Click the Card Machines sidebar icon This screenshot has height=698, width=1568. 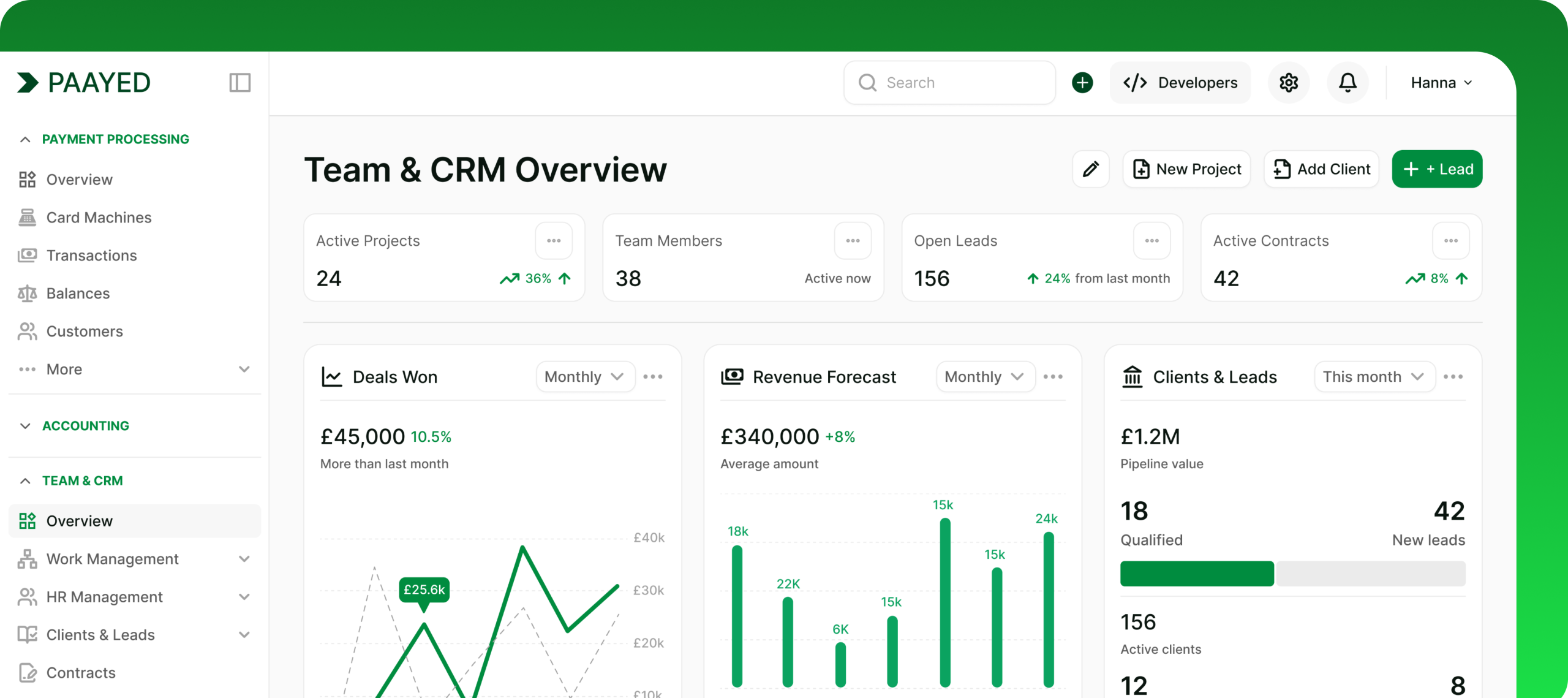[27, 218]
